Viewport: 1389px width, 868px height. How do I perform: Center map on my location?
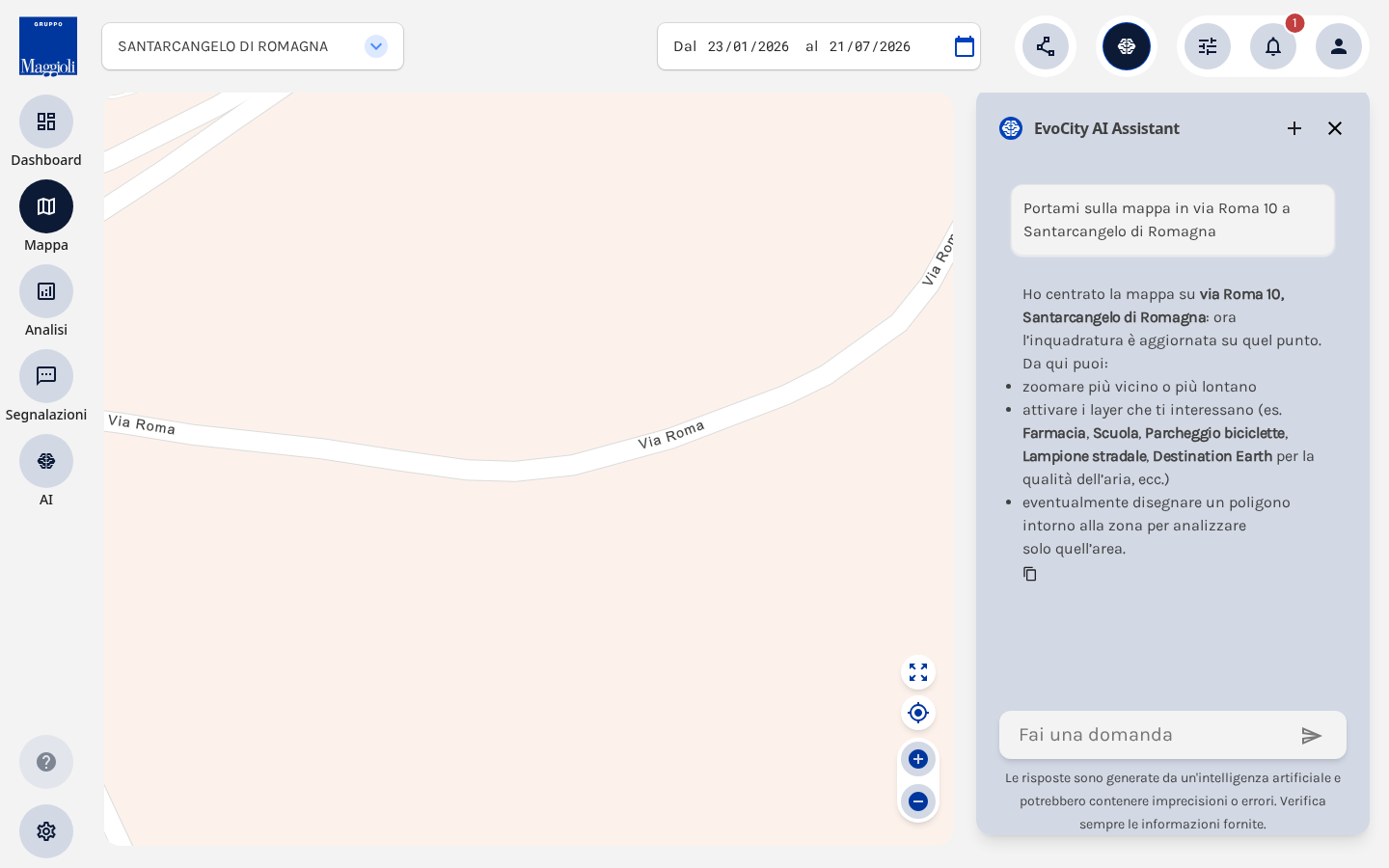pos(918,713)
